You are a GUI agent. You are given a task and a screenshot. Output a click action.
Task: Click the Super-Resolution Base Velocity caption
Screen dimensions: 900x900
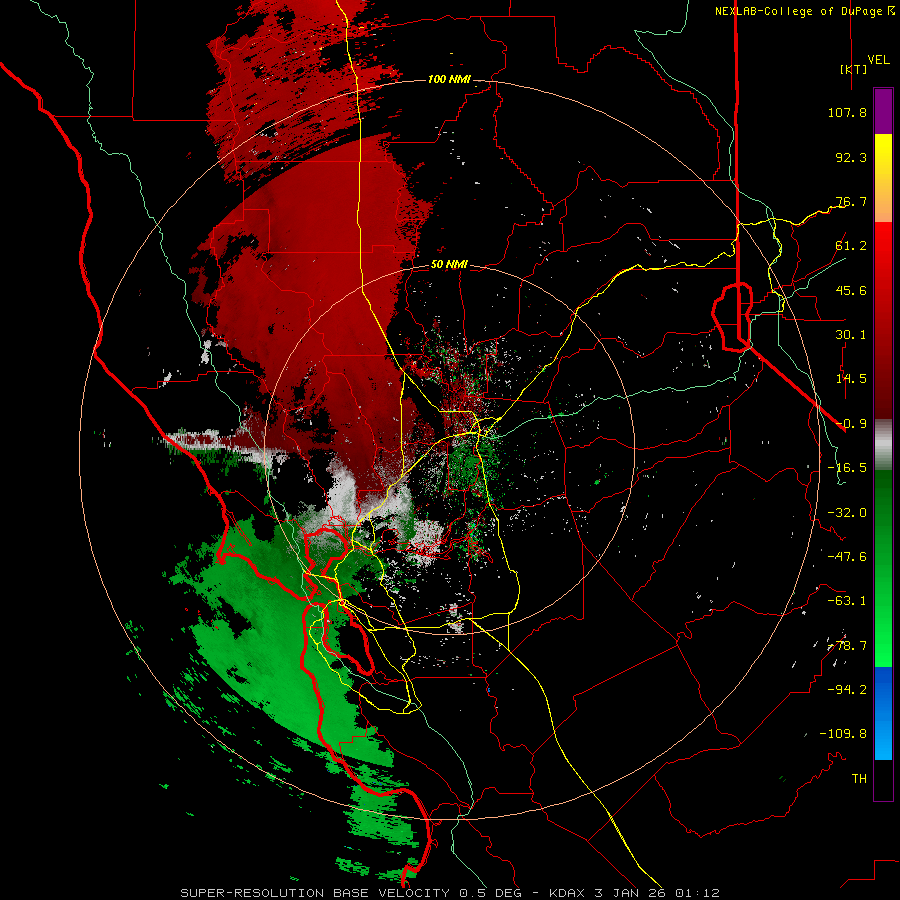click(x=449, y=893)
